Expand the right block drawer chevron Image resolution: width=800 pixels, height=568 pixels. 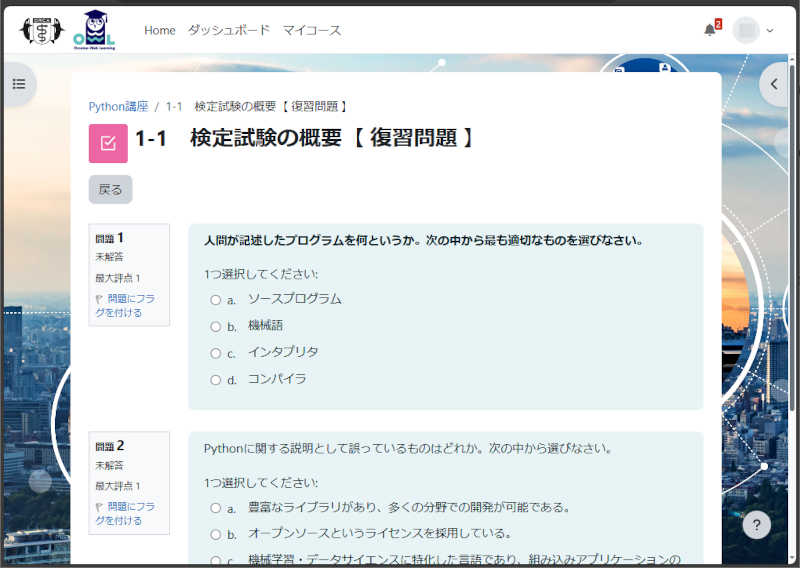click(774, 85)
